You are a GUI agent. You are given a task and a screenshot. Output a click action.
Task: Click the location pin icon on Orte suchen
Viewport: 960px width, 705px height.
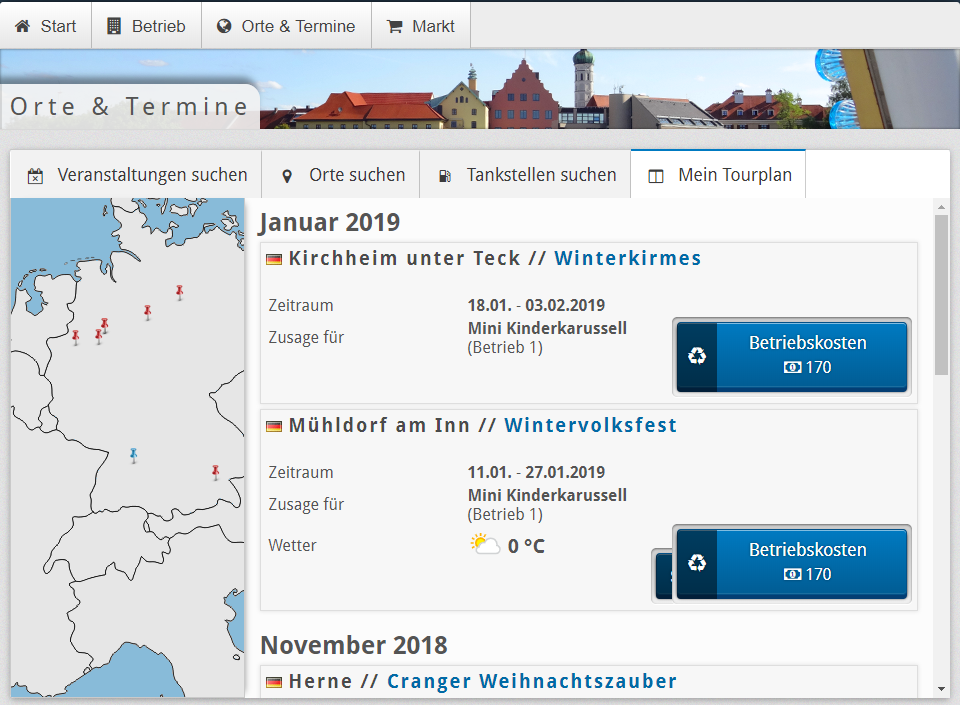click(287, 176)
